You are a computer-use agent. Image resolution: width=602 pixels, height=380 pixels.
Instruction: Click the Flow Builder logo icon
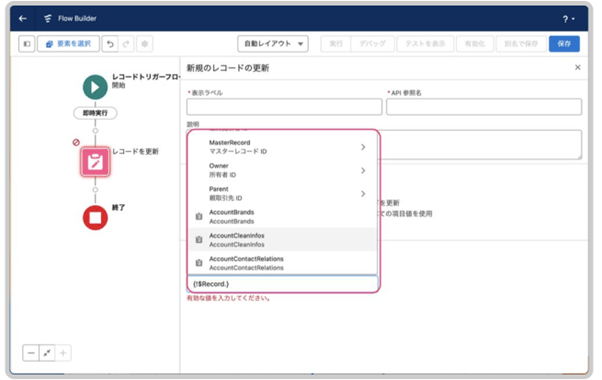48,18
